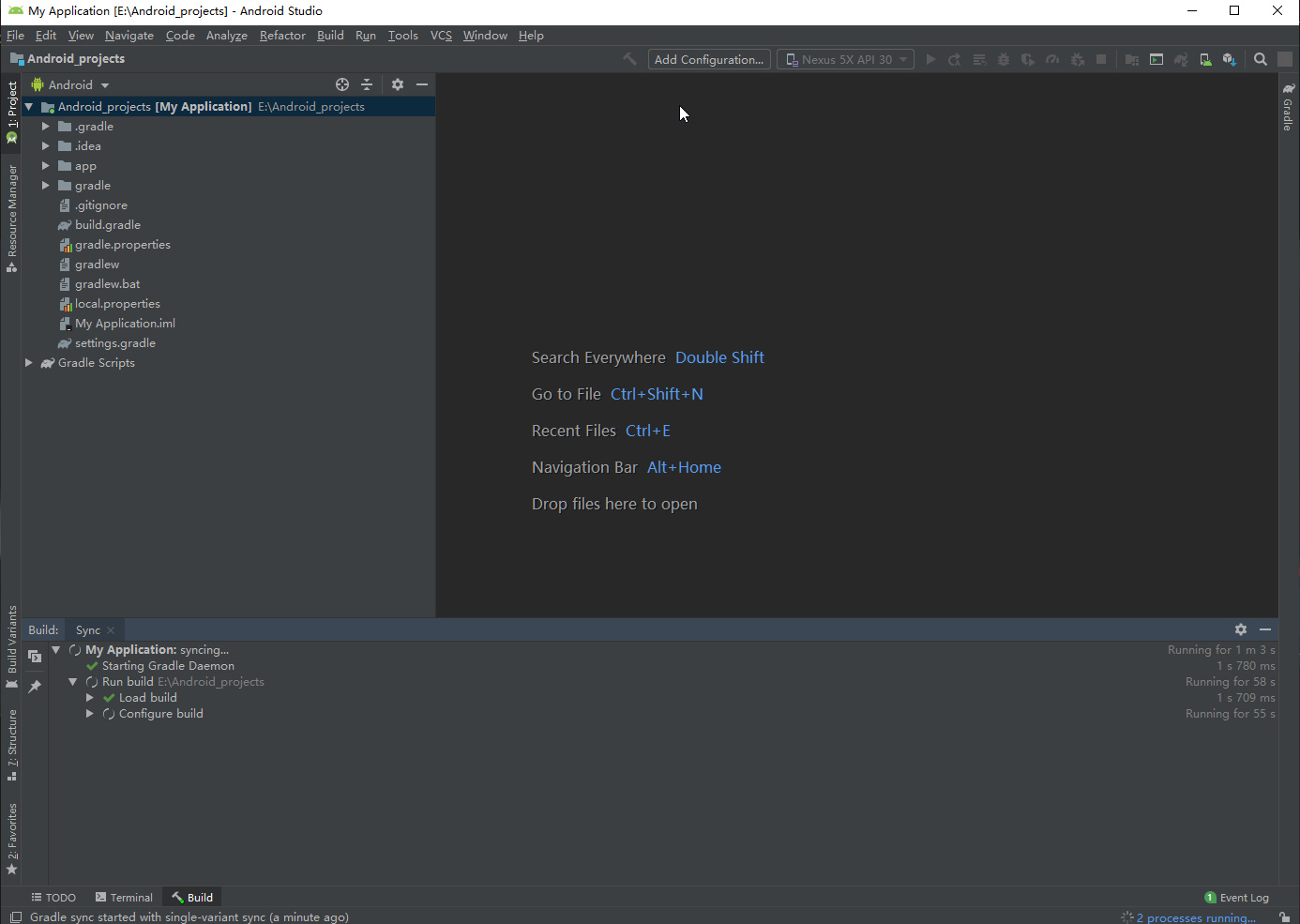This screenshot has height=924, width=1300.
Task: Click the terminal-with-play toolbar icon
Action: [x=1156, y=59]
